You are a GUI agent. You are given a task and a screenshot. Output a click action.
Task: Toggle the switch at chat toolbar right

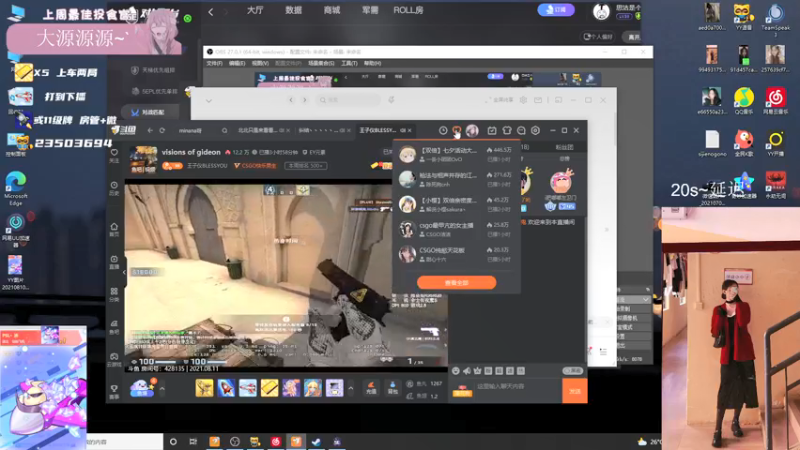coord(572,371)
